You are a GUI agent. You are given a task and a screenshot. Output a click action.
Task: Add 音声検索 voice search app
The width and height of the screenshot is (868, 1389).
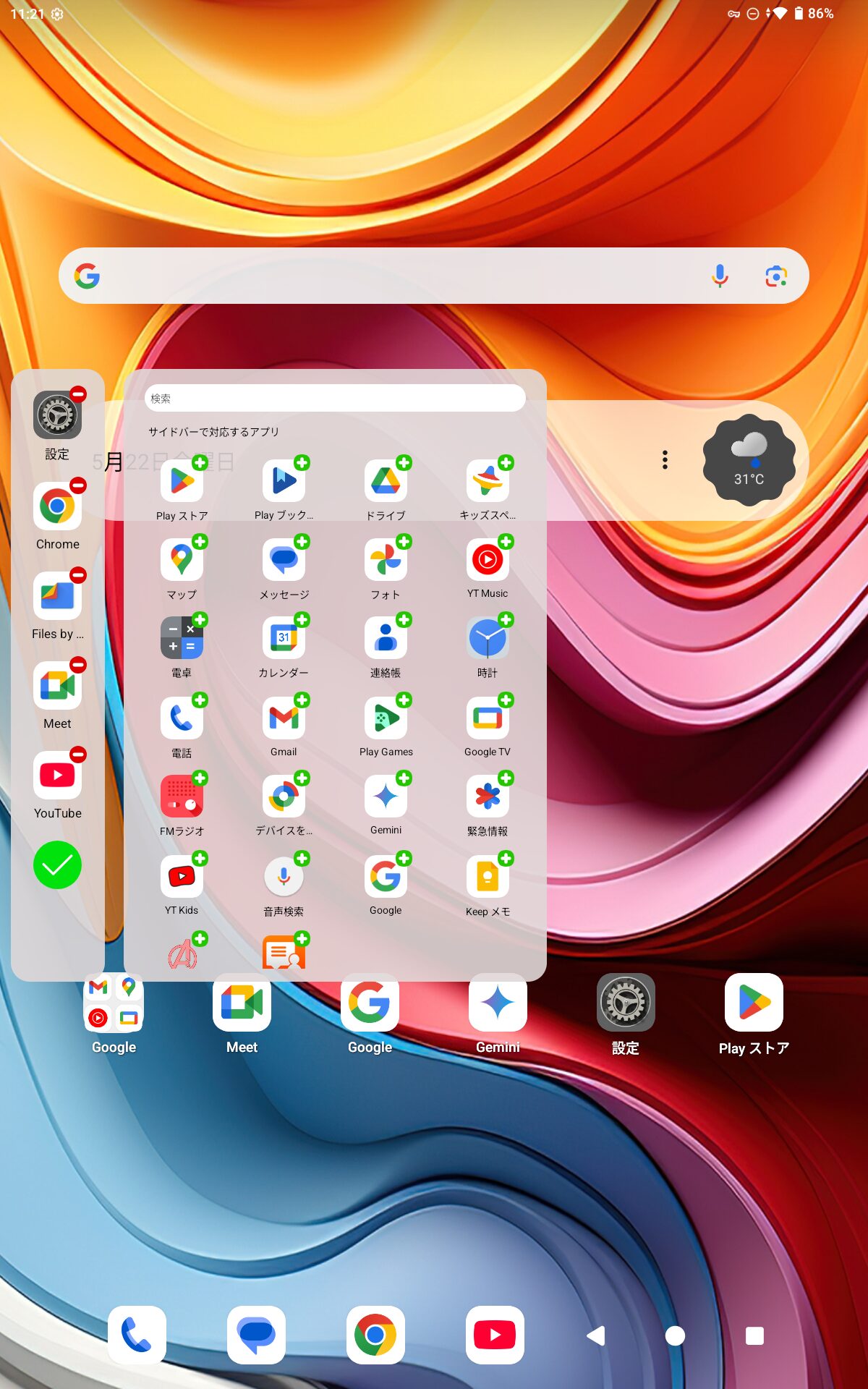point(302,859)
